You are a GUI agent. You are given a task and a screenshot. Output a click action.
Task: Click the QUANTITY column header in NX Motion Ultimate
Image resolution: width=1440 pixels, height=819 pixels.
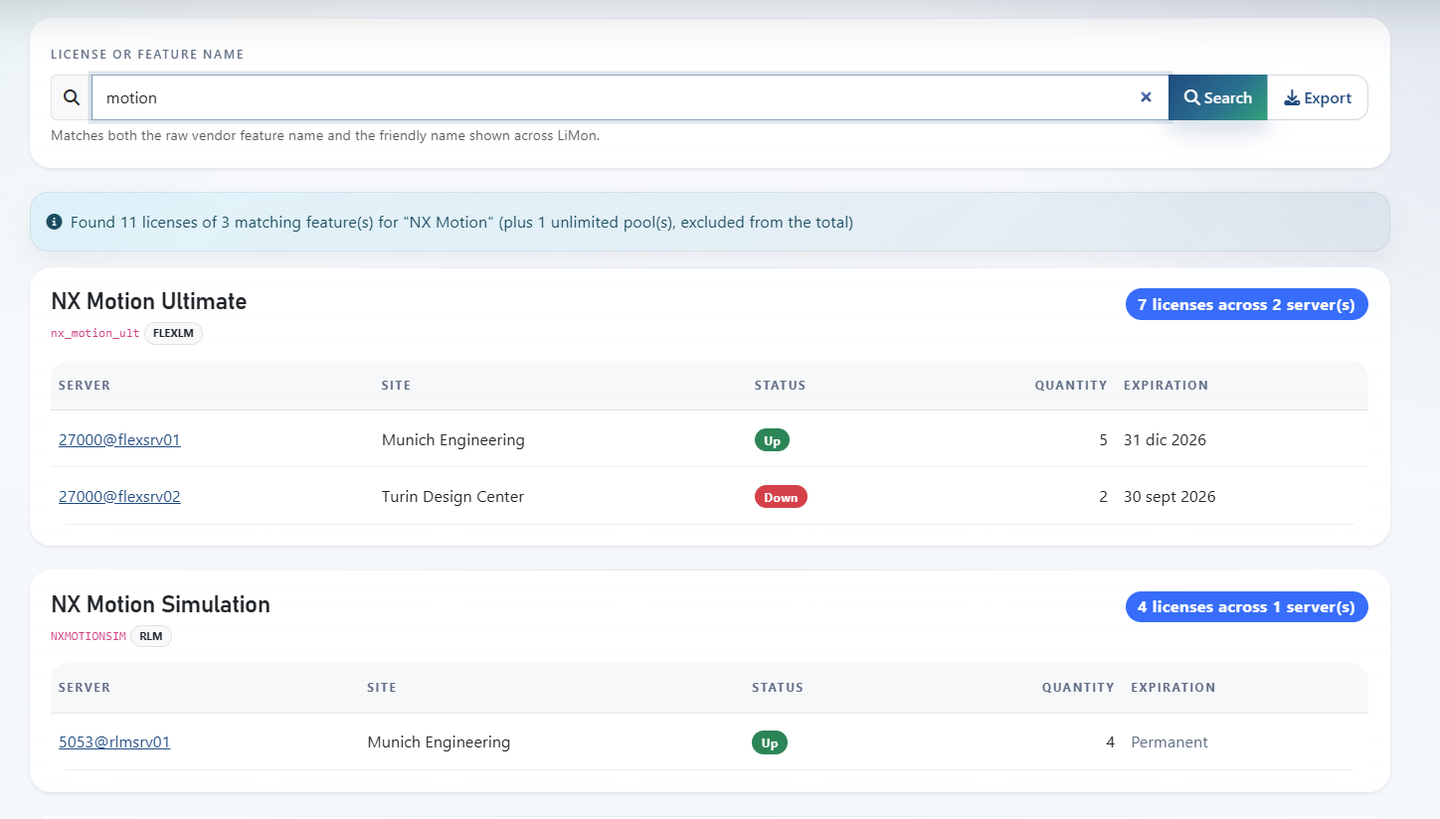(1071, 385)
